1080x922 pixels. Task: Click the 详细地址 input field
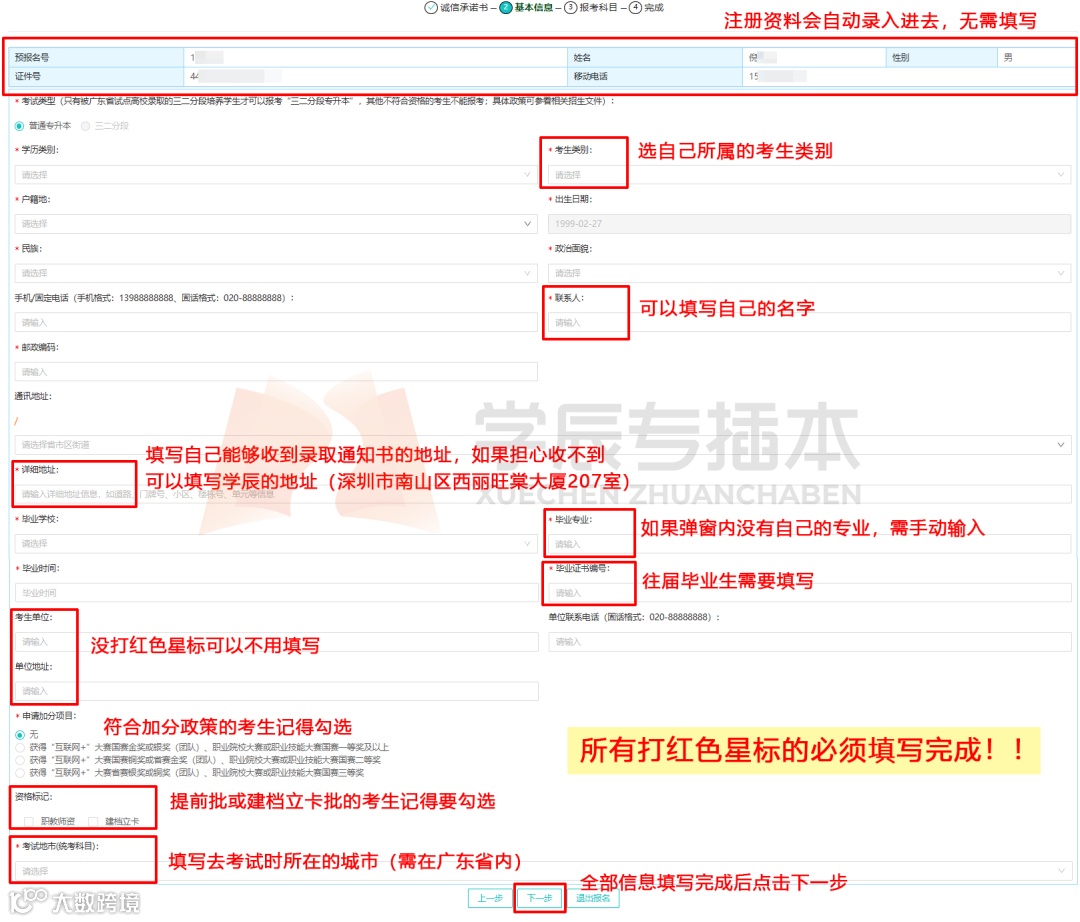tap(543, 494)
